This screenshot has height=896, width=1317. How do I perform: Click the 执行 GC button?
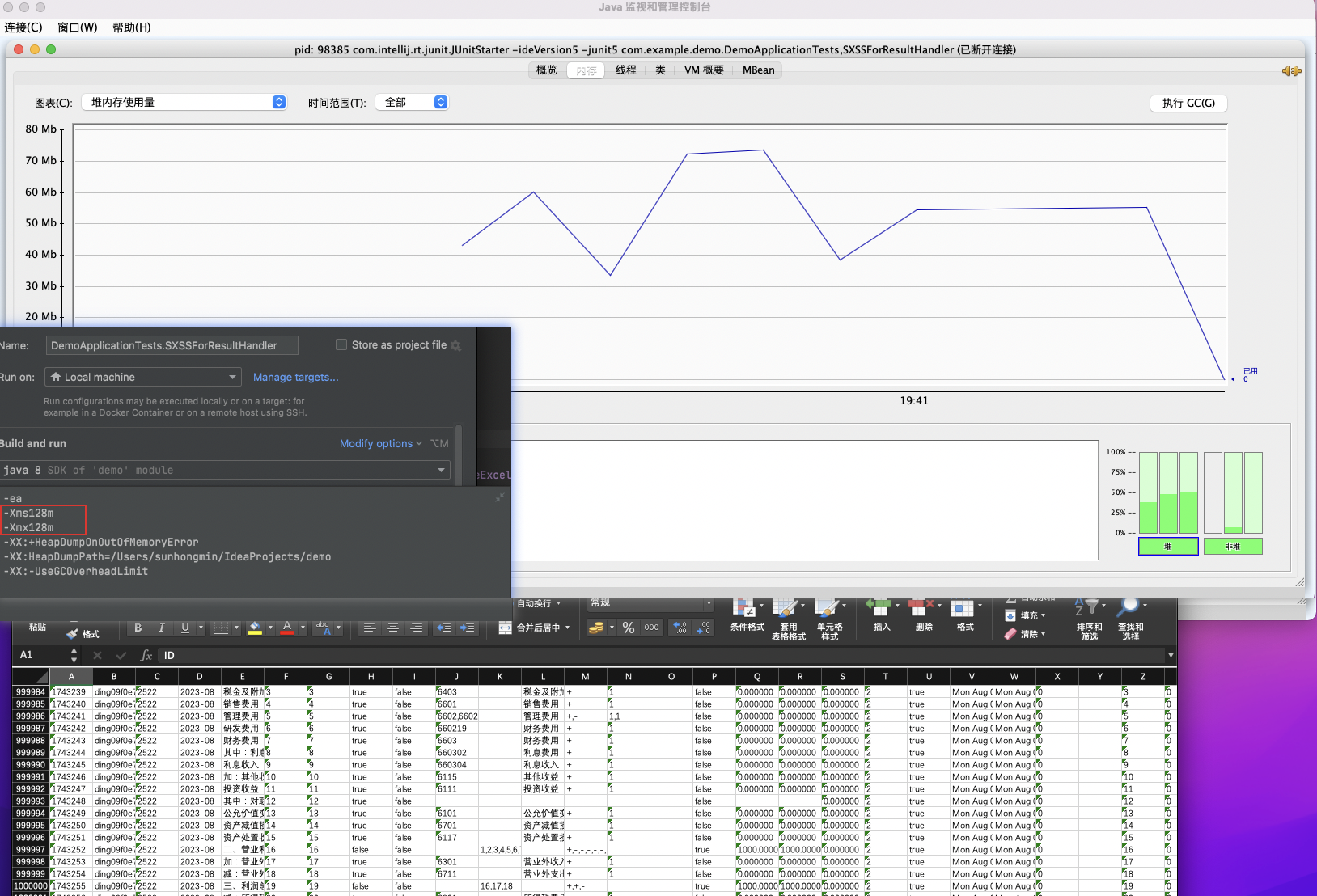(1188, 103)
